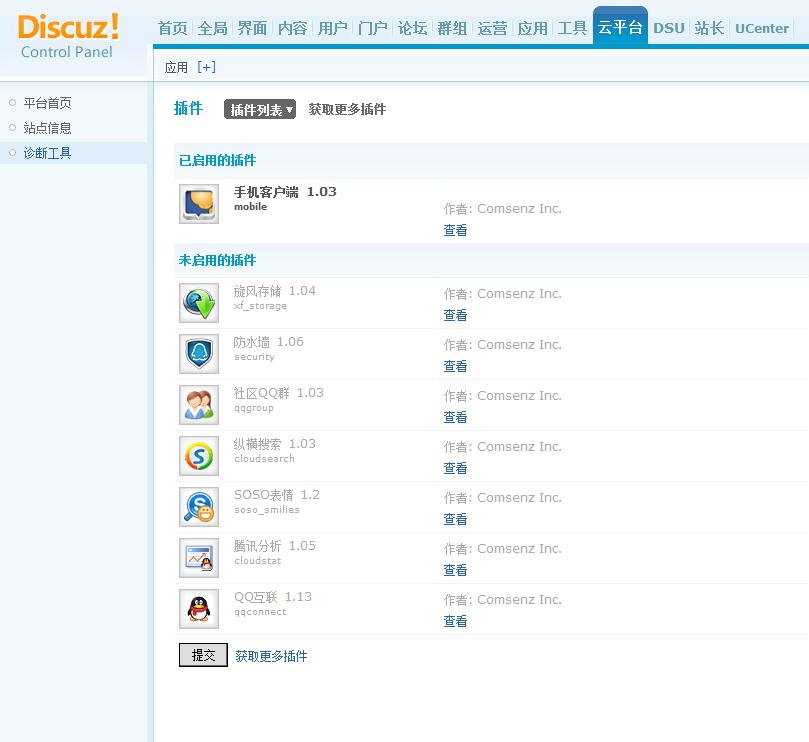Open the 界面 top menu
The height and width of the screenshot is (742, 809).
tap(252, 28)
